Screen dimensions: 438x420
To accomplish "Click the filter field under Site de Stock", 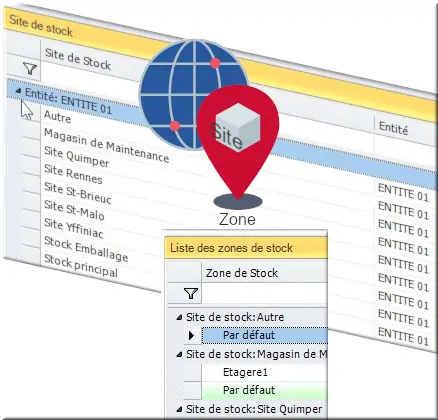I will click(x=92, y=79).
